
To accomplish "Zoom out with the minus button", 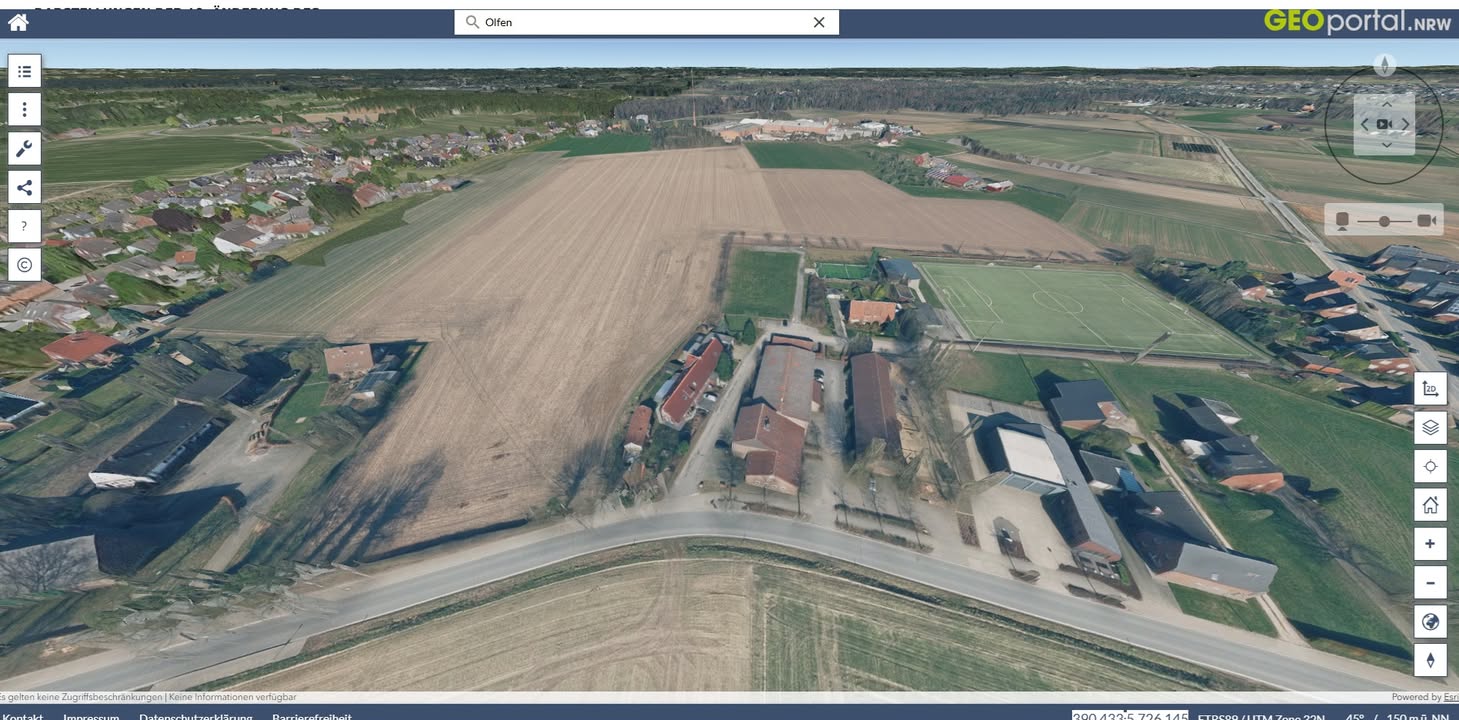I will pyautogui.click(x=1430, y=583).
